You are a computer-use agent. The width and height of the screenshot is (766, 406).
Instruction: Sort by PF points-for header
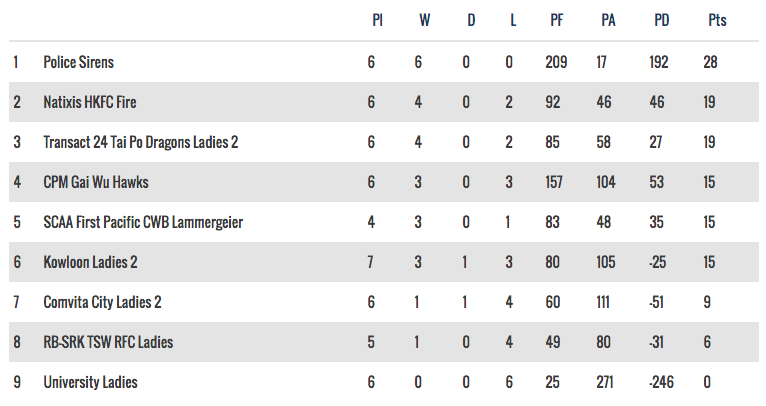click(x=557, y=20)
